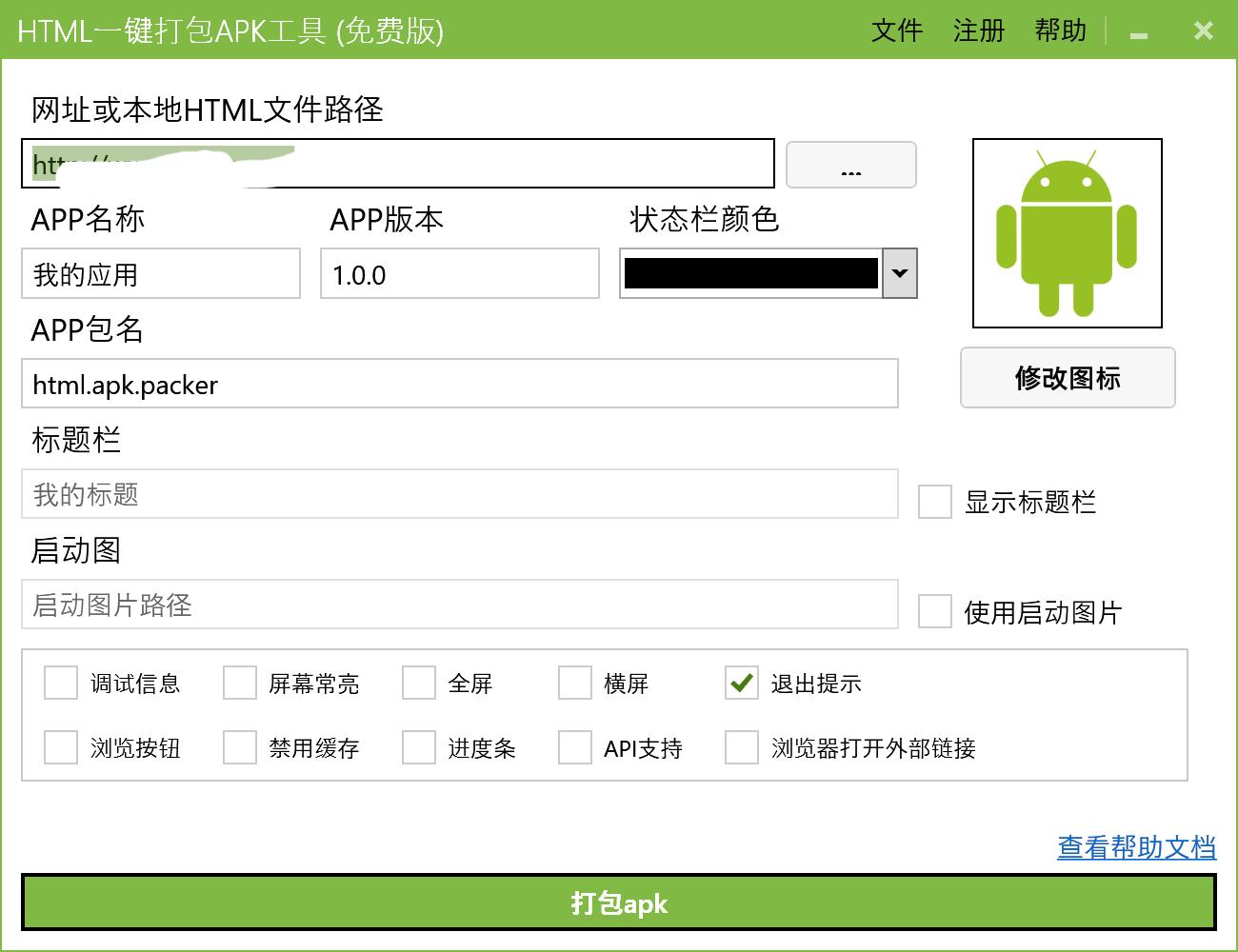Enable the 屏幕常亮 option
Viewport: 1238px width, 952px height.
[239, 683]
